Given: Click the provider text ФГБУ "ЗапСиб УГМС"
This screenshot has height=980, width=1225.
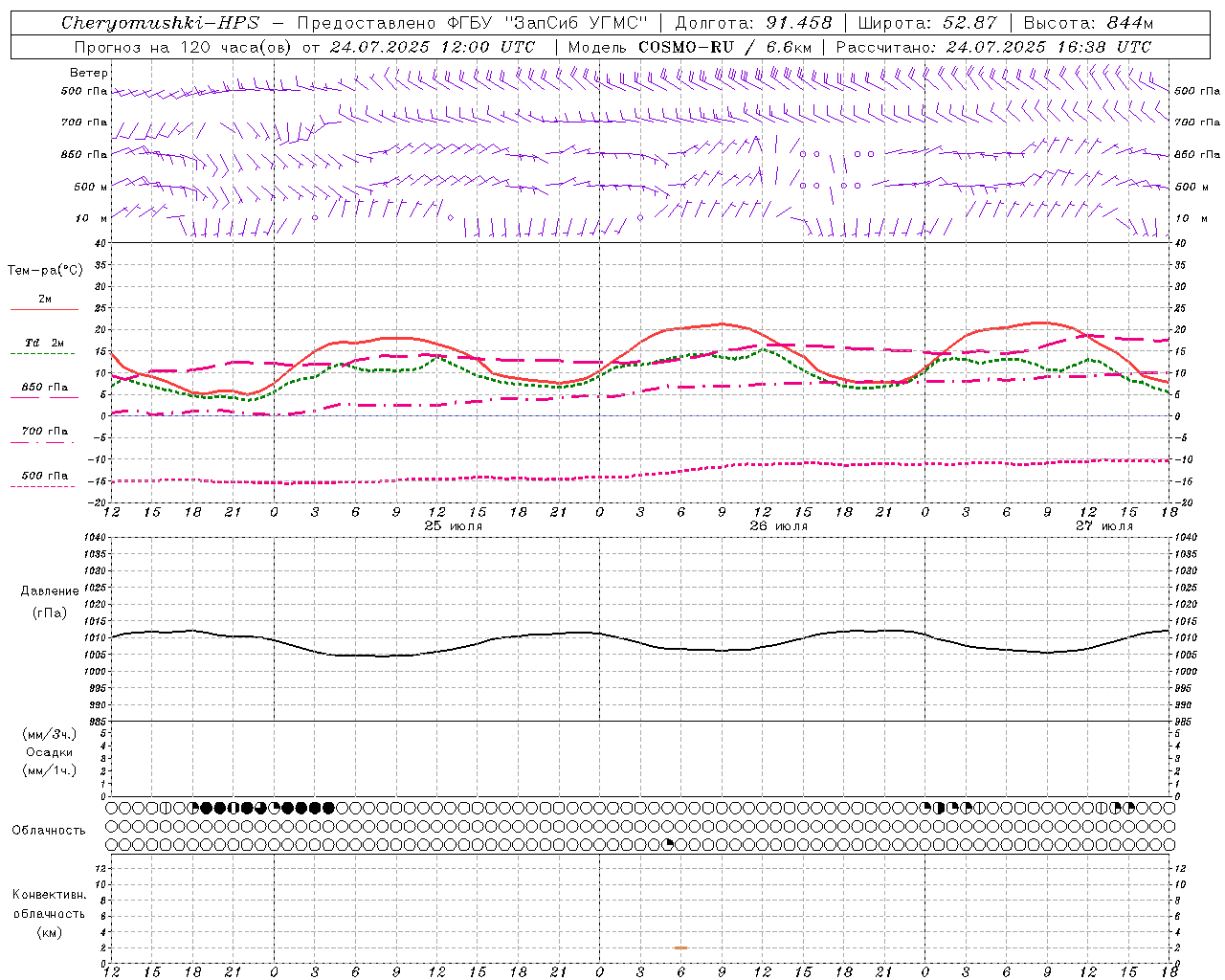Looking at the screenshot, I should coord(546,23).
